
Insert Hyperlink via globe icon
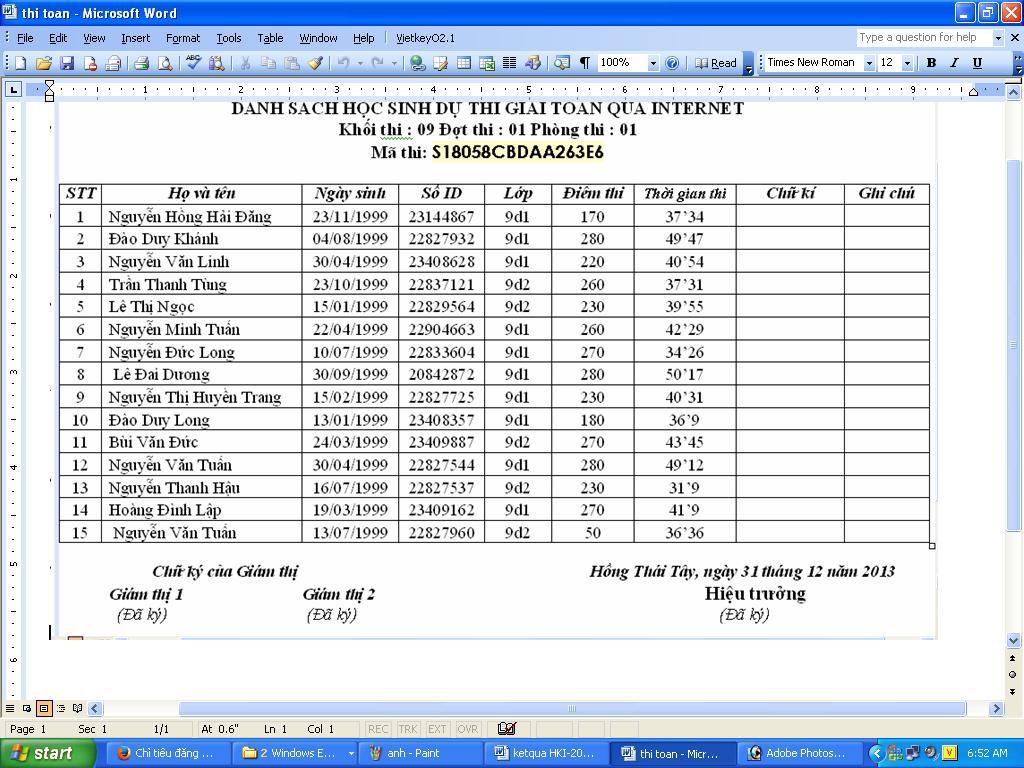(417, 63)
